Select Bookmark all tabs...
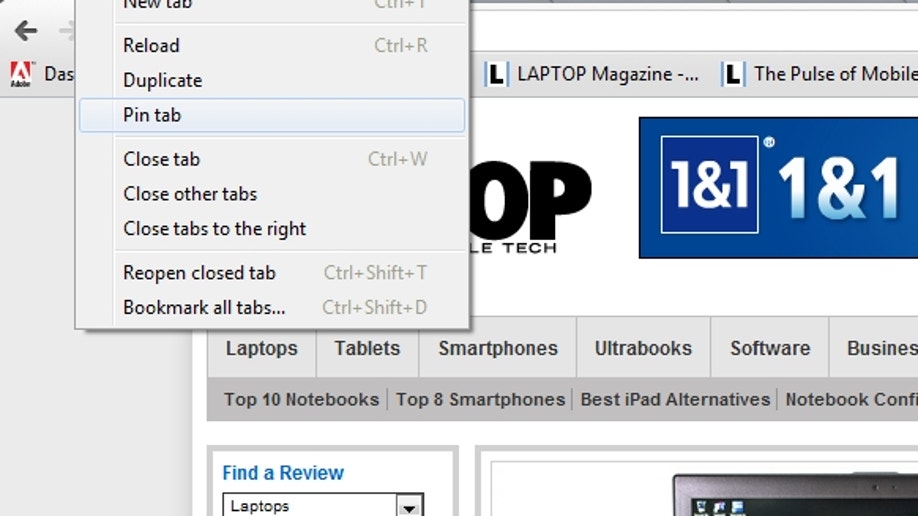The image size is (918, 516). [272, 307]
